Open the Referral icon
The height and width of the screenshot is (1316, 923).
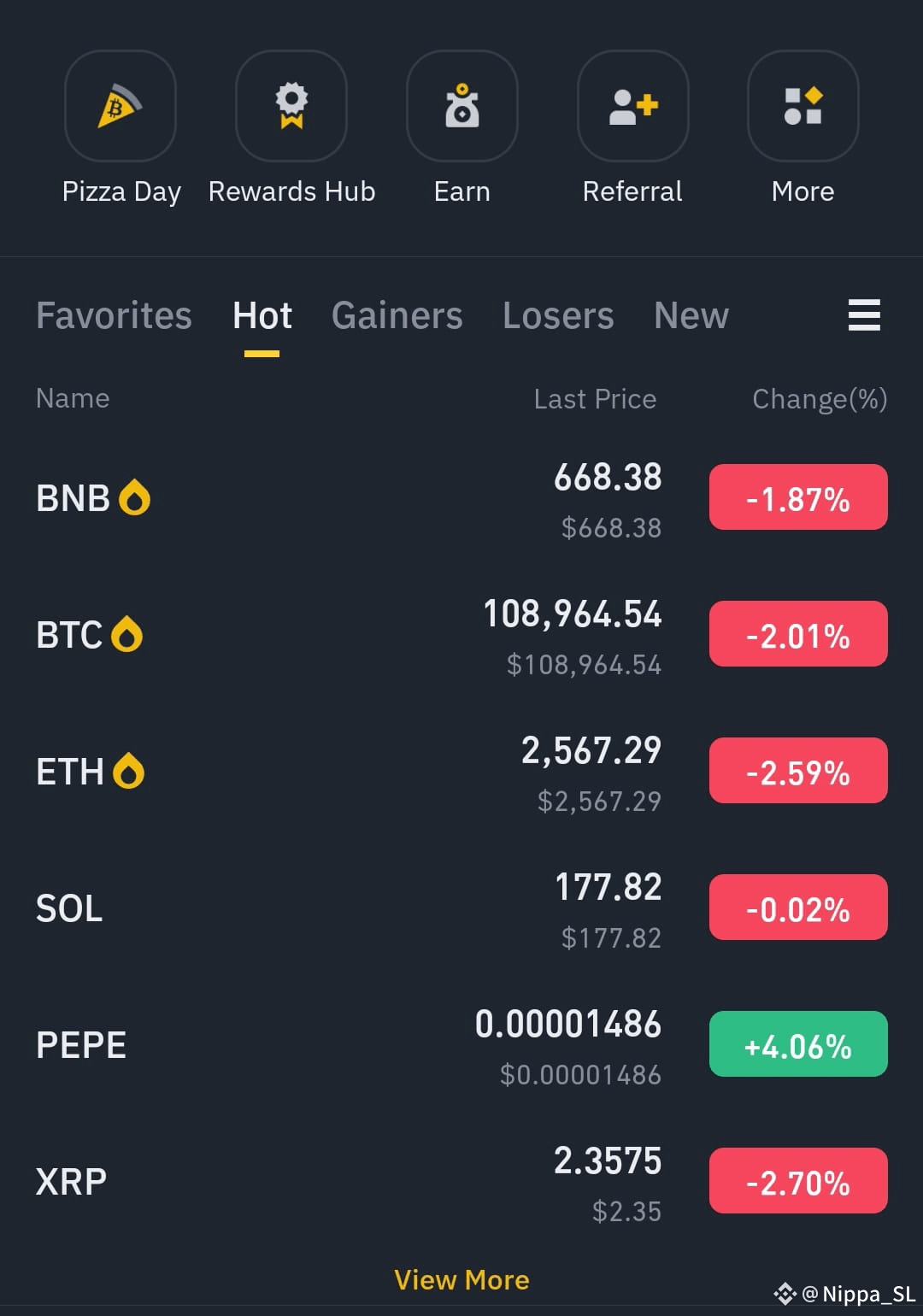[633, 106]
